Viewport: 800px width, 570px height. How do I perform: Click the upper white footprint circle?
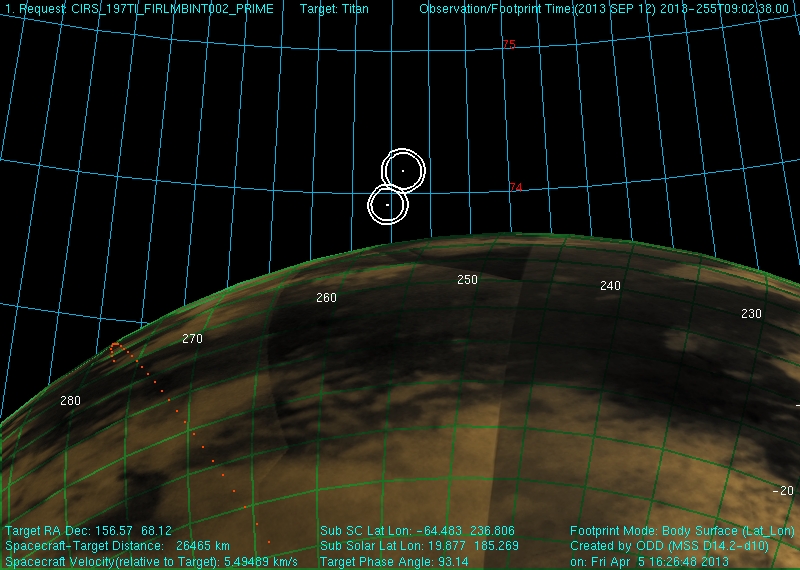click(x=403, y=170)
